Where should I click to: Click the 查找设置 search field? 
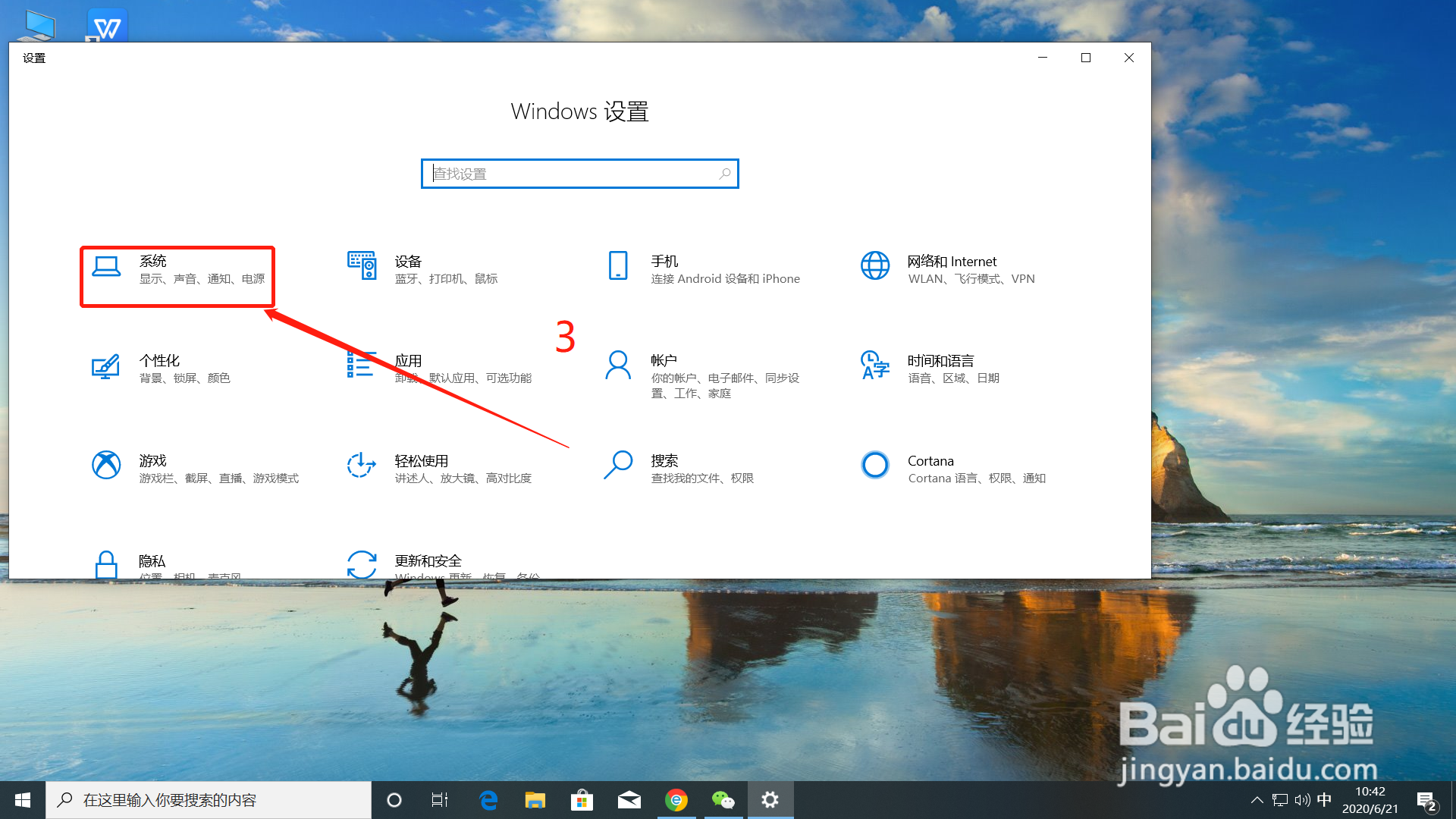point(569,174)
